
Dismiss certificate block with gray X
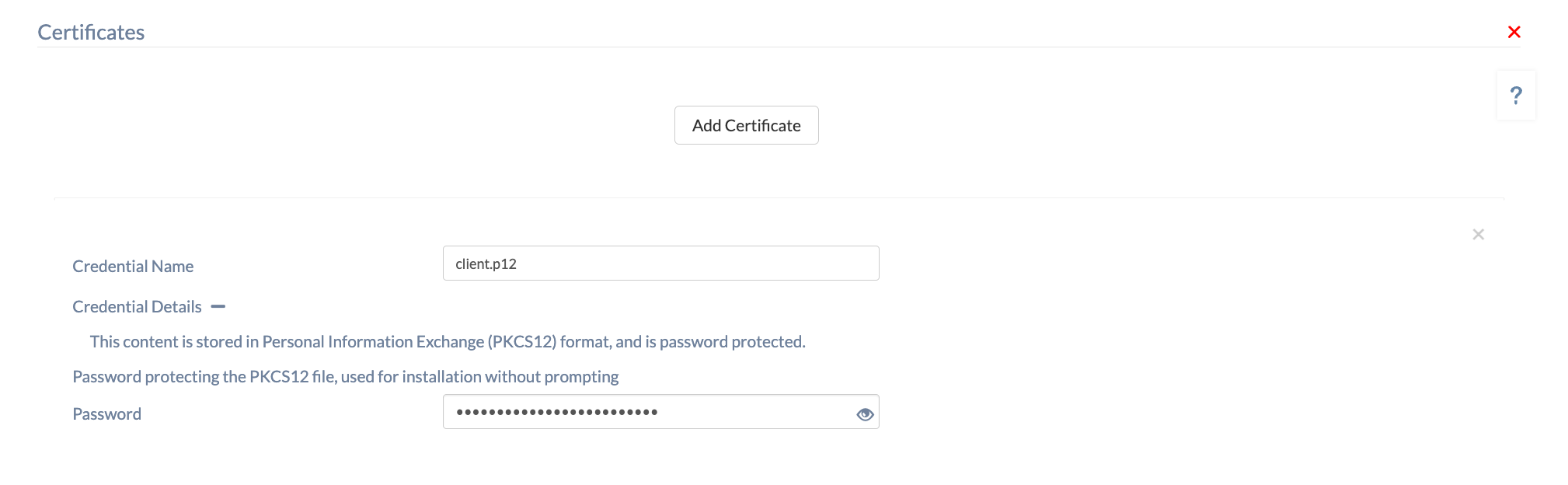click(1478, 234)
